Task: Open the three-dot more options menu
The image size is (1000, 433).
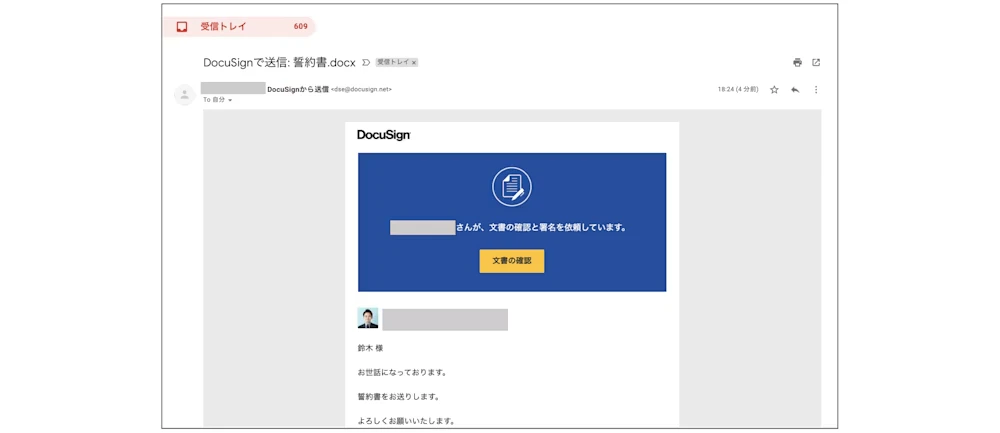Action: [816, 90]
